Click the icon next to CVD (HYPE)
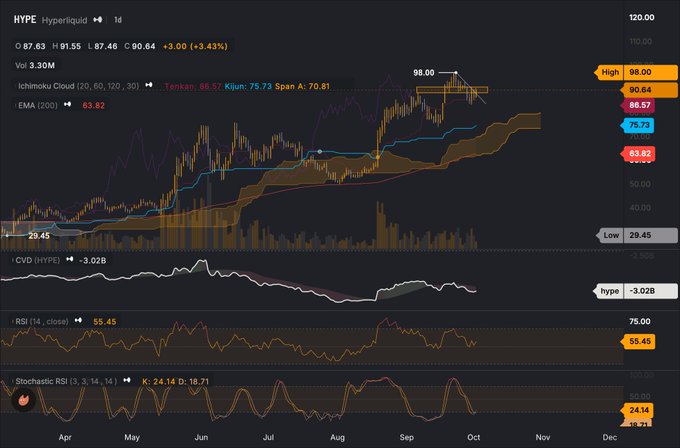This screenshot has width=680, height=448. [x=69, y=259]
